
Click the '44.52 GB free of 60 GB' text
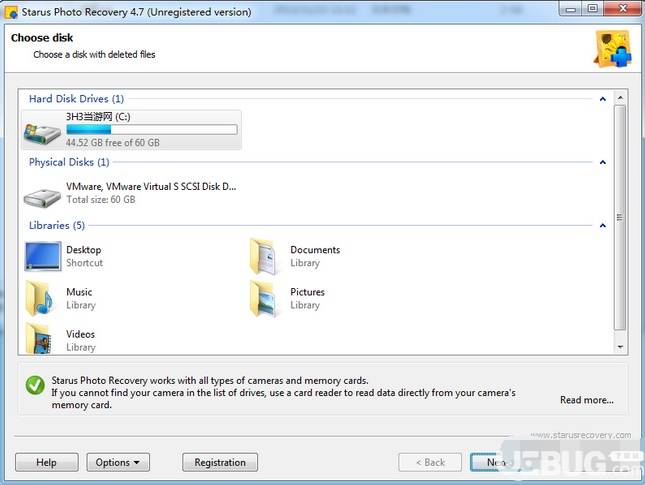point(113,143)
